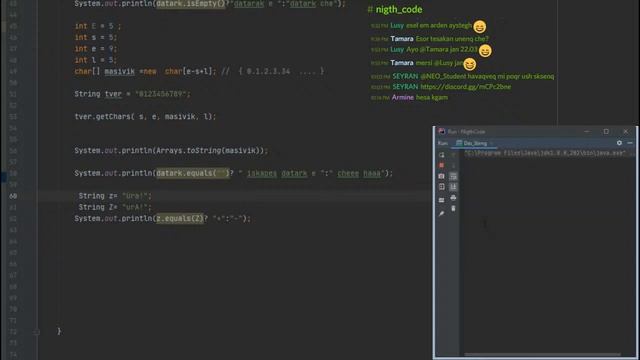Hide the Run tool window with the dash
Viewport: 640px width, 360px height.
(630, 143)
